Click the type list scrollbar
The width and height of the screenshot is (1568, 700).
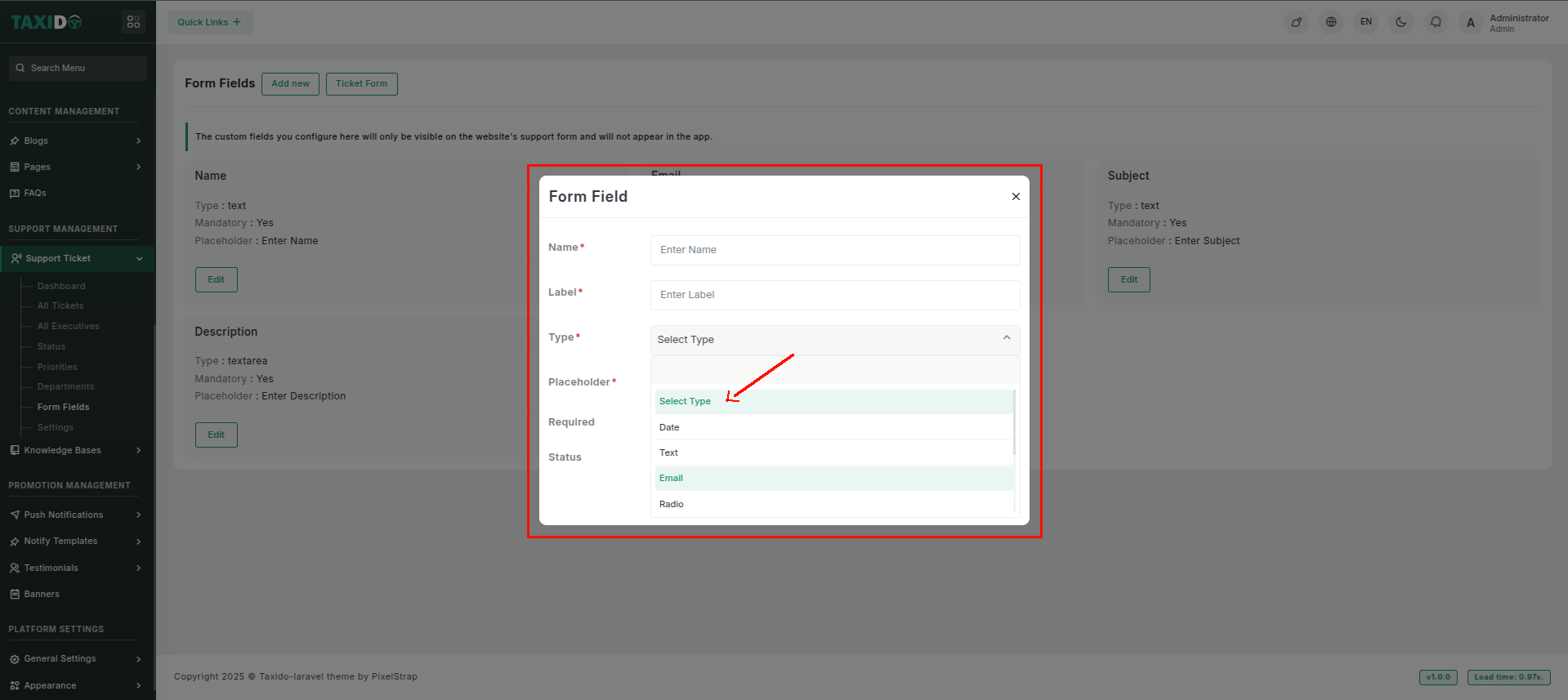(x=1014, y=422)
